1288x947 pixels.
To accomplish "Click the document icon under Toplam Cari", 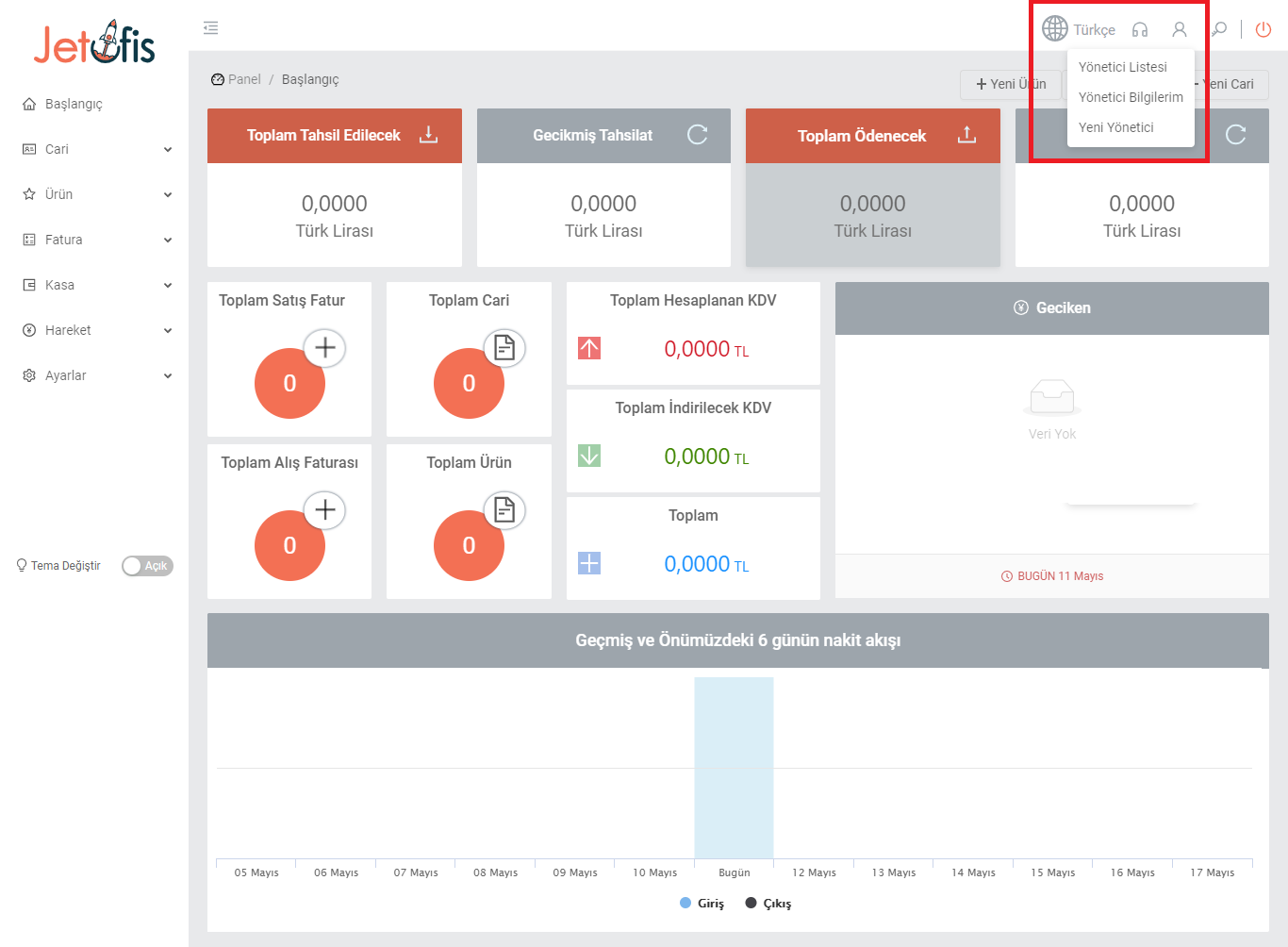I will 504,347.
